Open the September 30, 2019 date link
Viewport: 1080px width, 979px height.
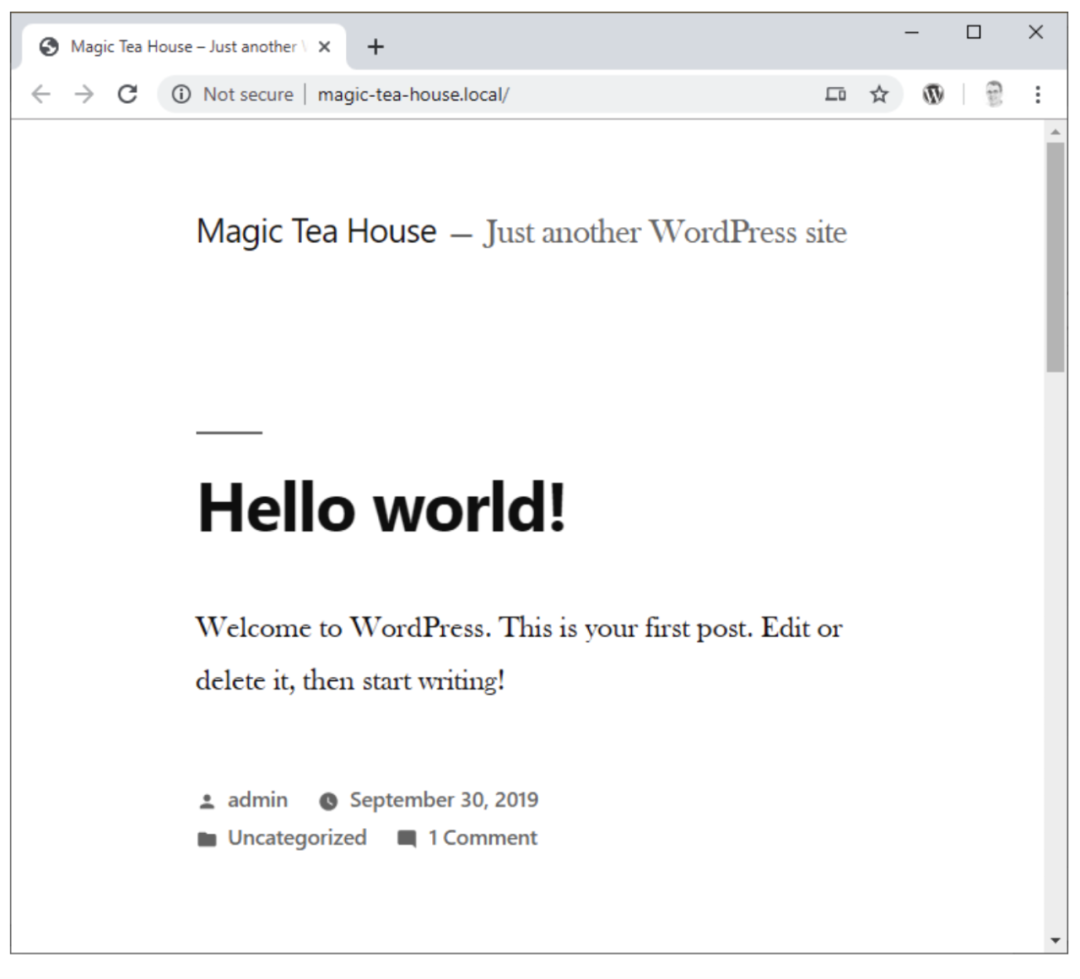point(444,800)
